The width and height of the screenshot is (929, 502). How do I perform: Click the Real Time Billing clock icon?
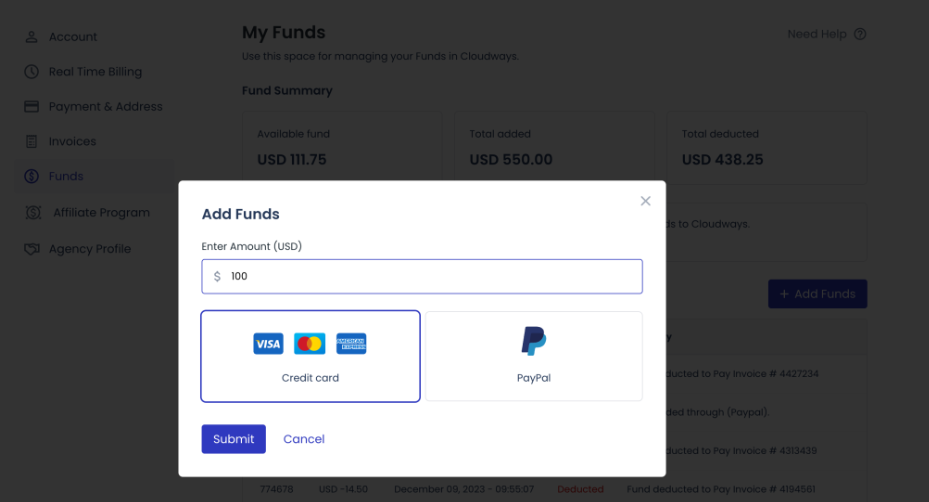31,72
